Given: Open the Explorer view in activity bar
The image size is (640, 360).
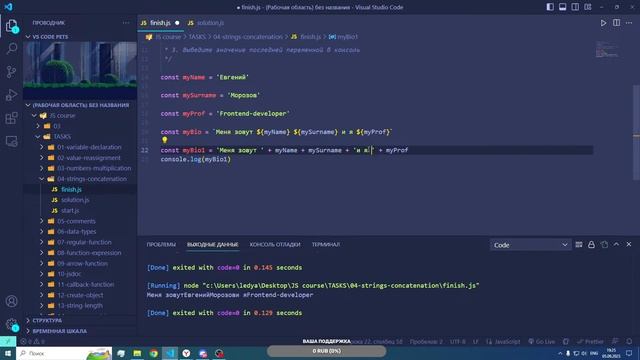Looking at the screenshot, I should (x=11, y=26).
